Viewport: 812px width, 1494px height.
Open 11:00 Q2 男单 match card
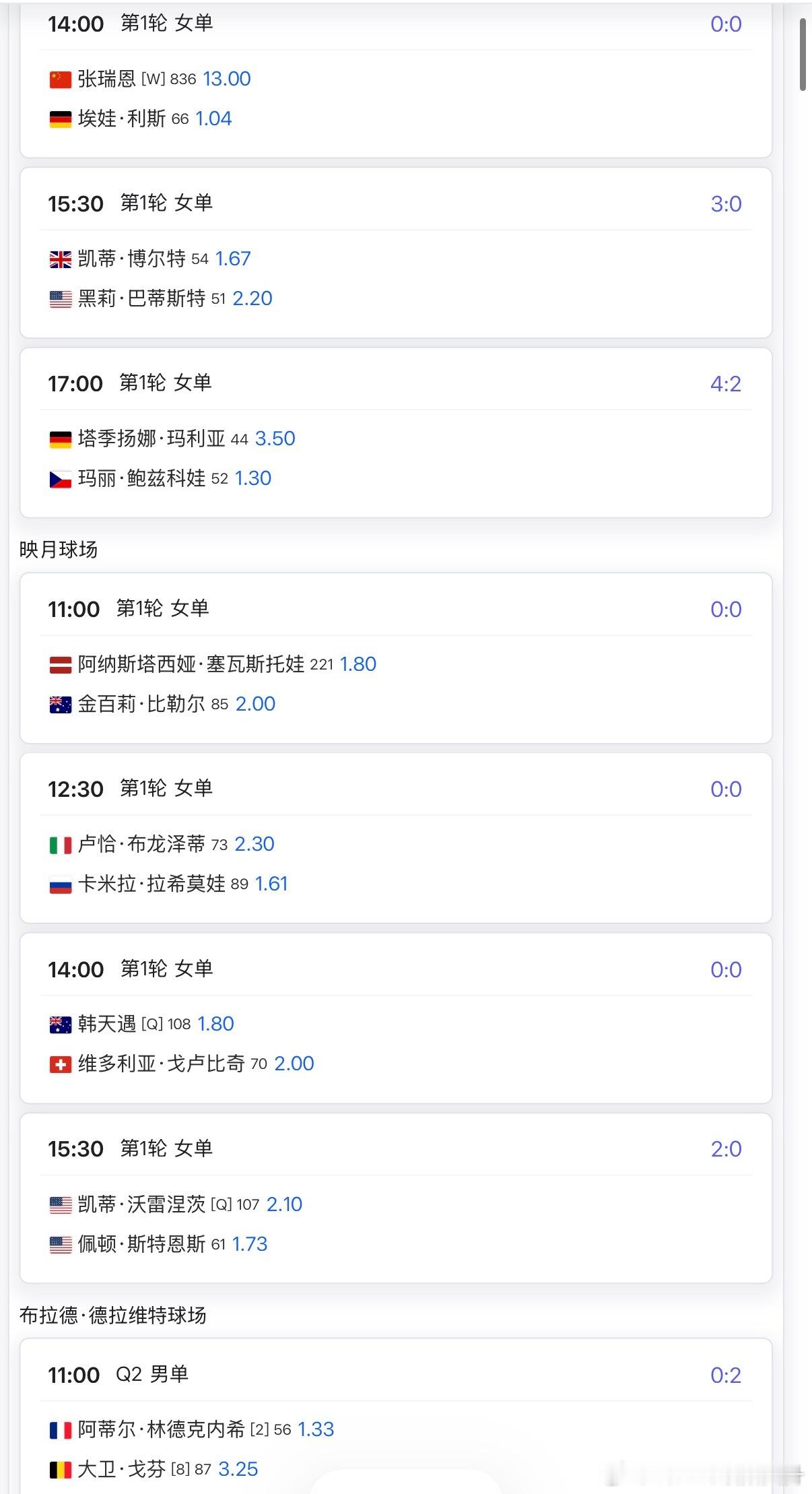396,1416
